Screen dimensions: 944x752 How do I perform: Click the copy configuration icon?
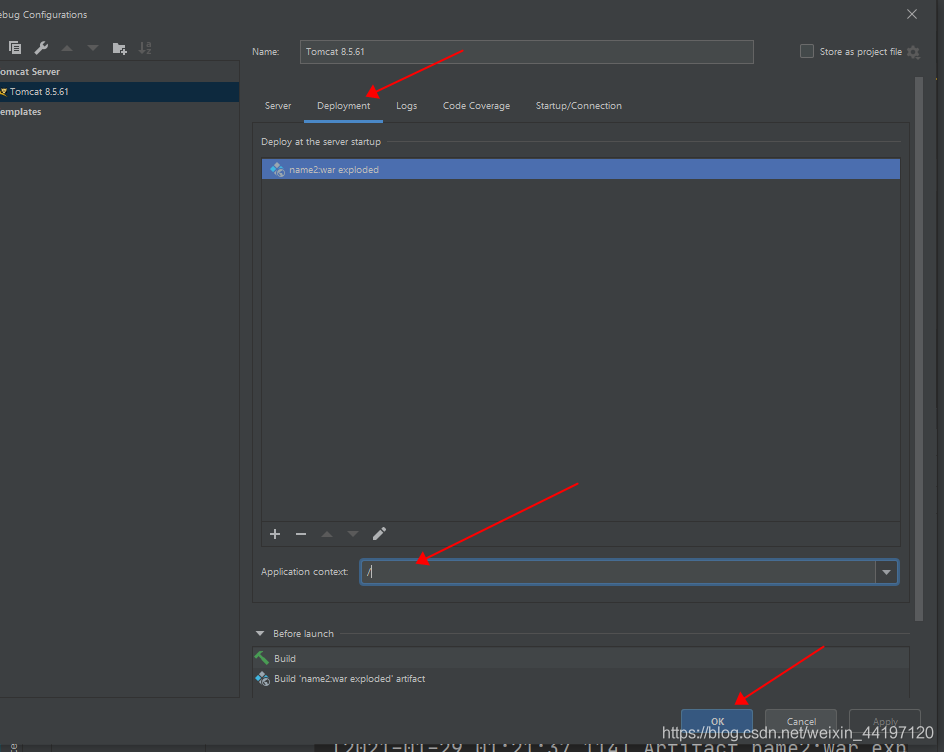point(15,48)
